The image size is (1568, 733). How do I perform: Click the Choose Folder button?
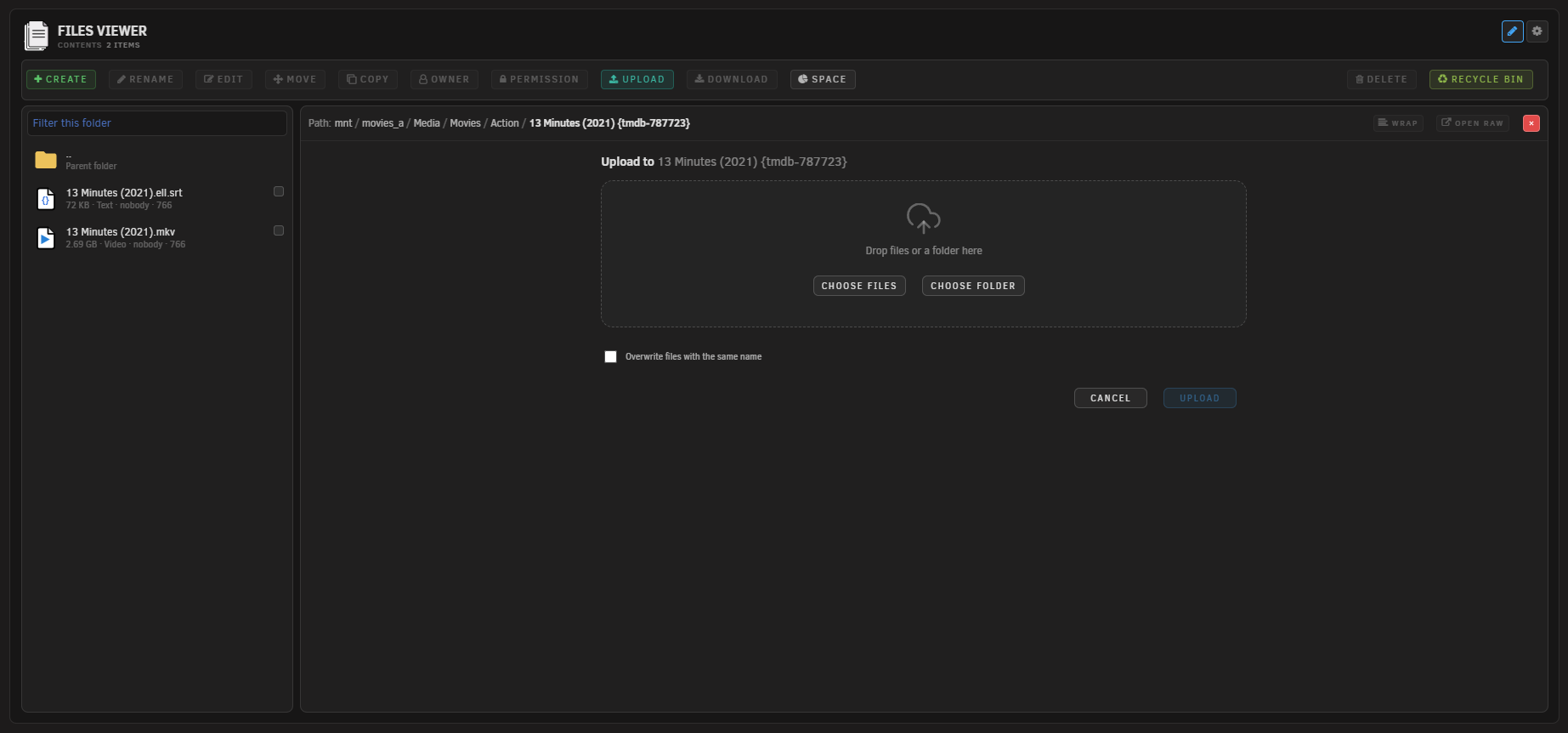pos(973,286)
